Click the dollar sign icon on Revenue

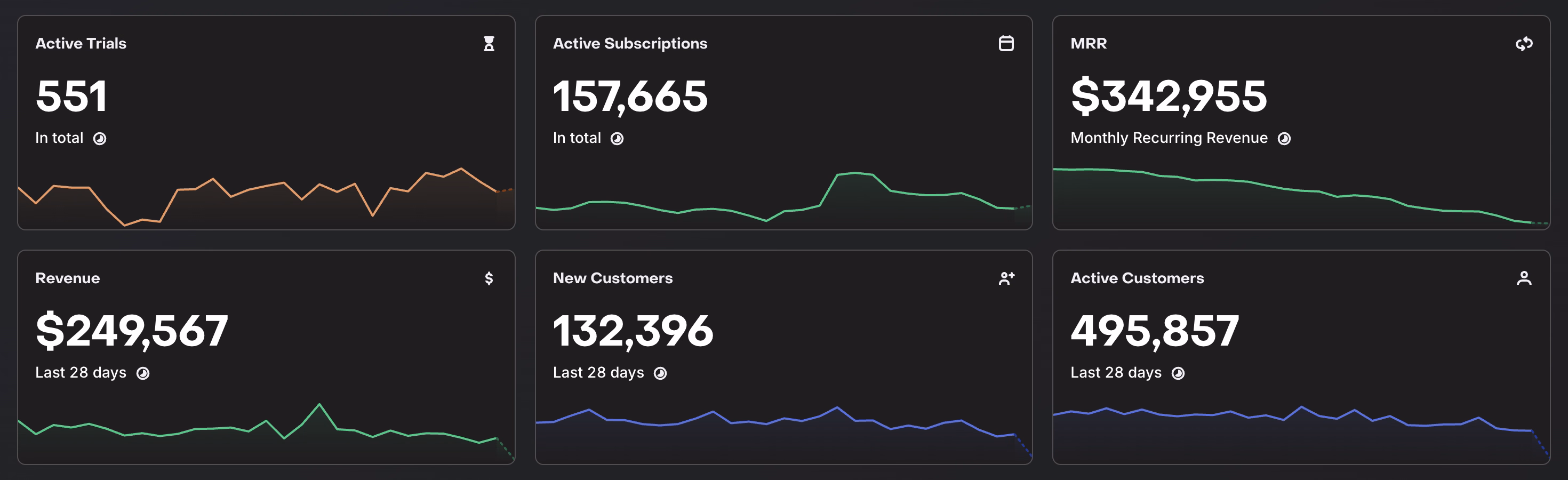489,278
